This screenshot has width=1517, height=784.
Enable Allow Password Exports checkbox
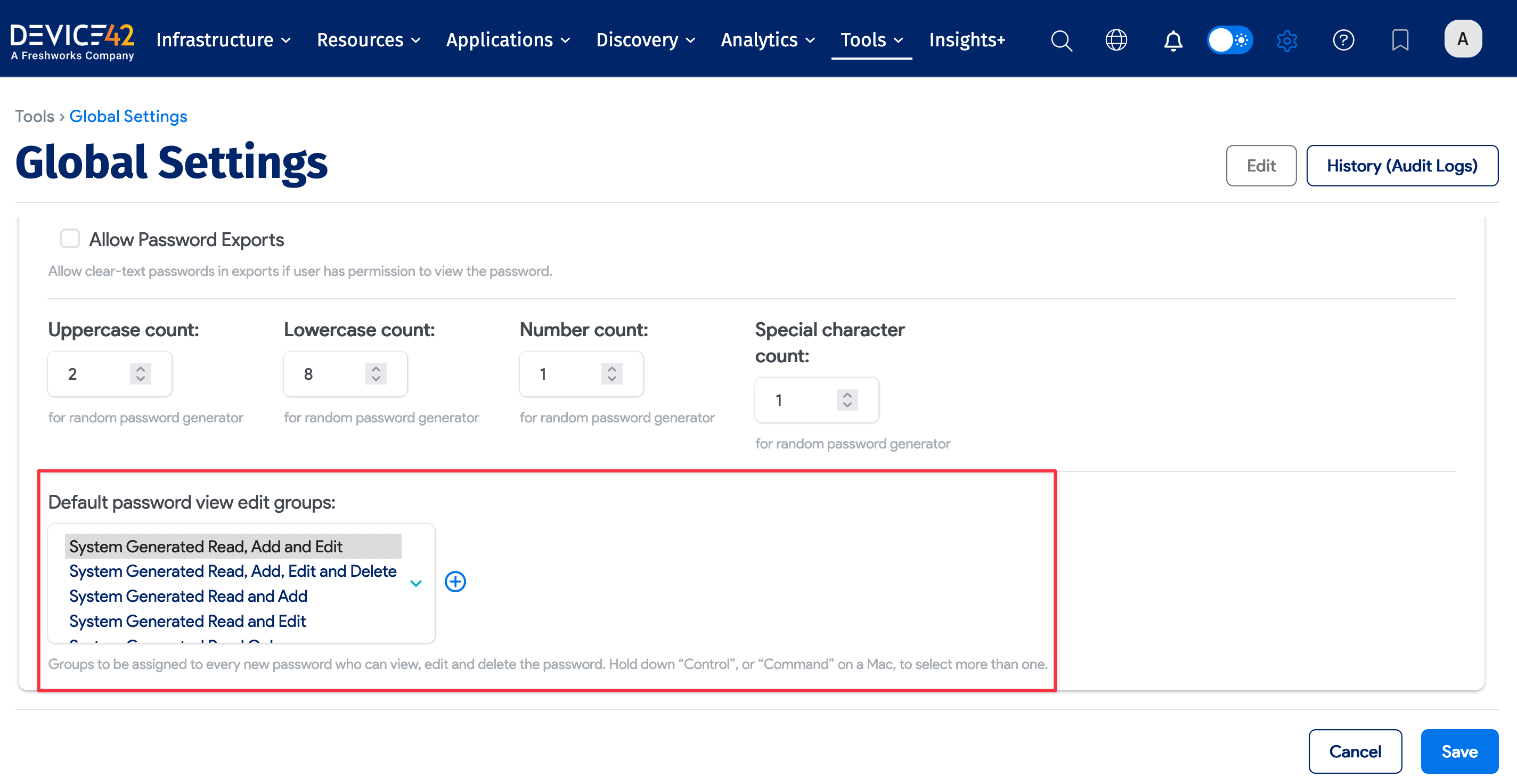click(70, 239)
